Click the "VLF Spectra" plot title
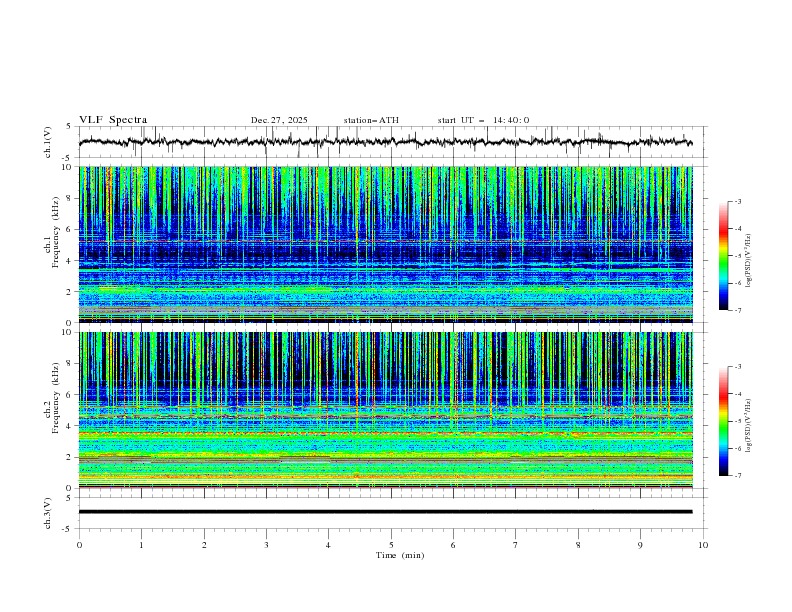792x612 pixels. tap(113, 120)
